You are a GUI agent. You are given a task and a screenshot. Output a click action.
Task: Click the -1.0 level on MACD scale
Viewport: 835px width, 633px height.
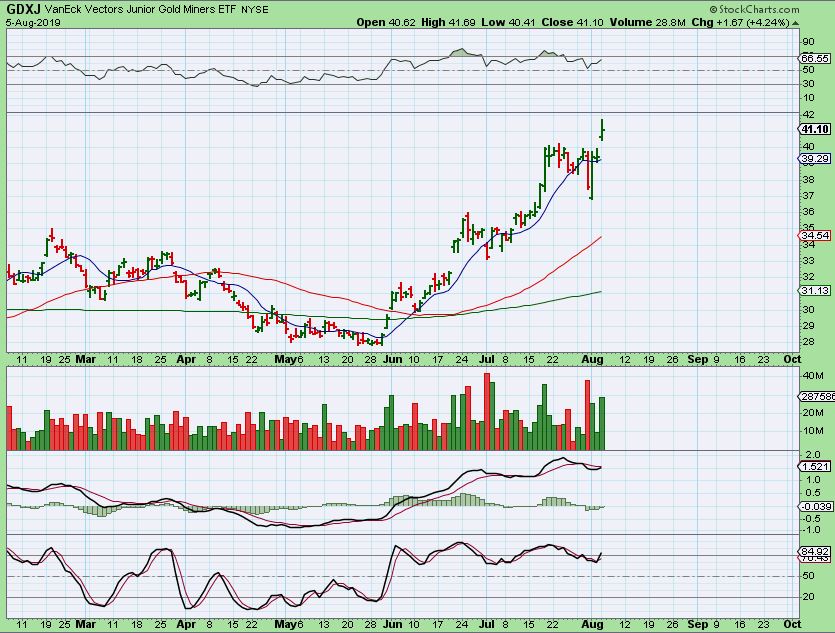[x=811, y=530]
